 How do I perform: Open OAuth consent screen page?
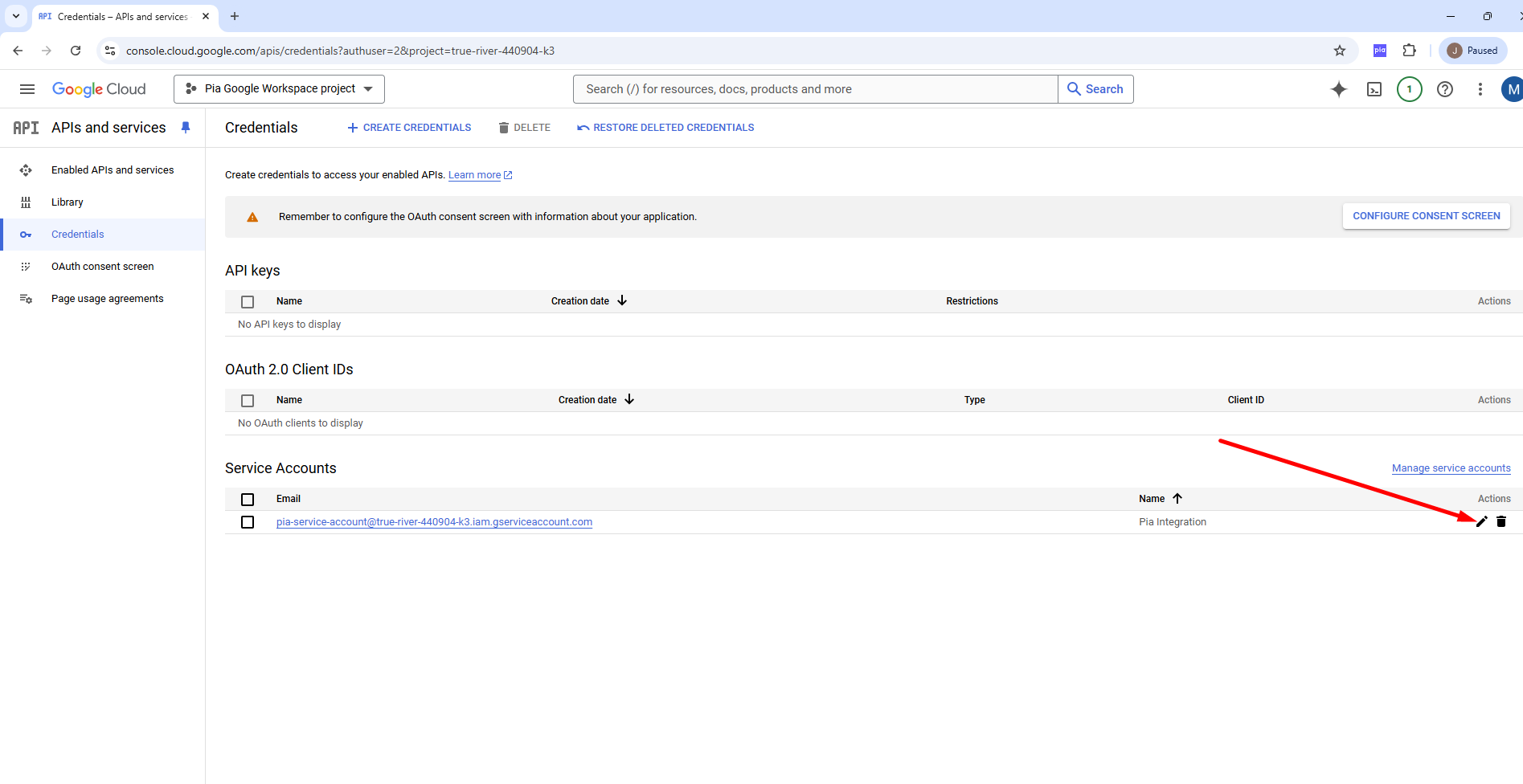click(103, 267)
